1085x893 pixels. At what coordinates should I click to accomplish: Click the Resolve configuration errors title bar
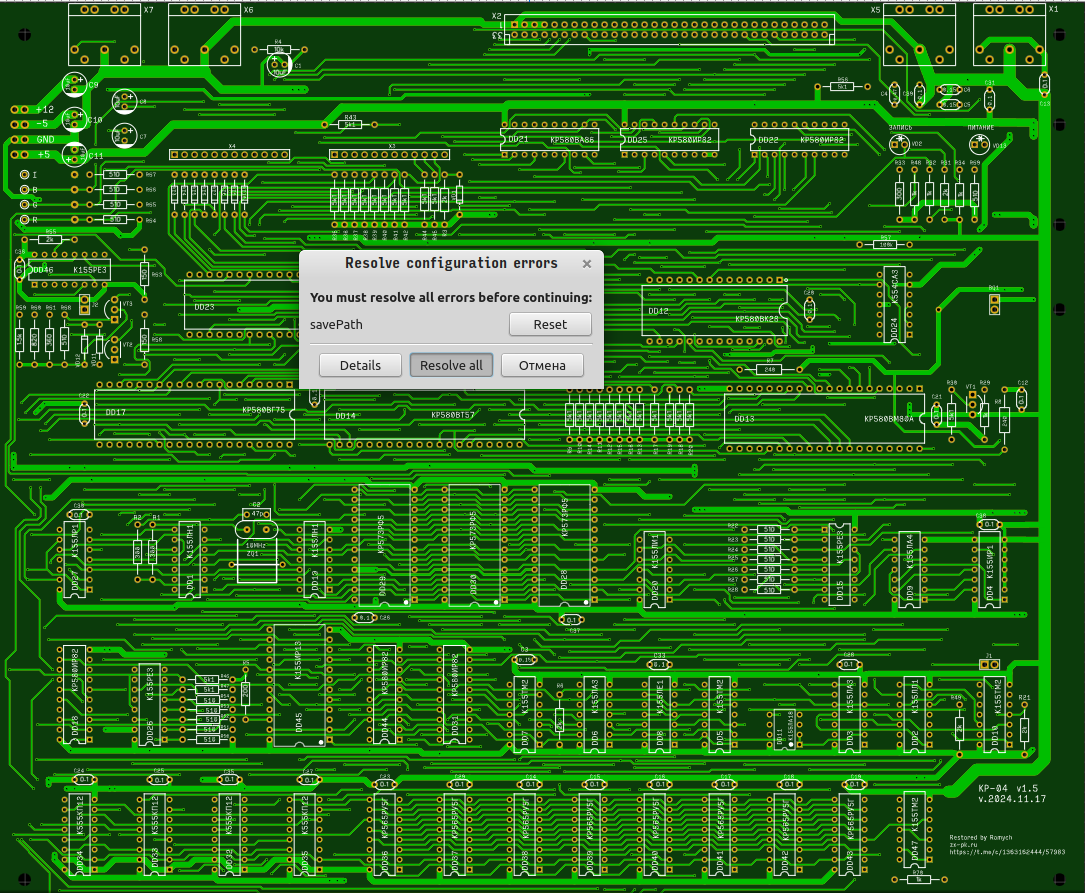pos(450,263)
